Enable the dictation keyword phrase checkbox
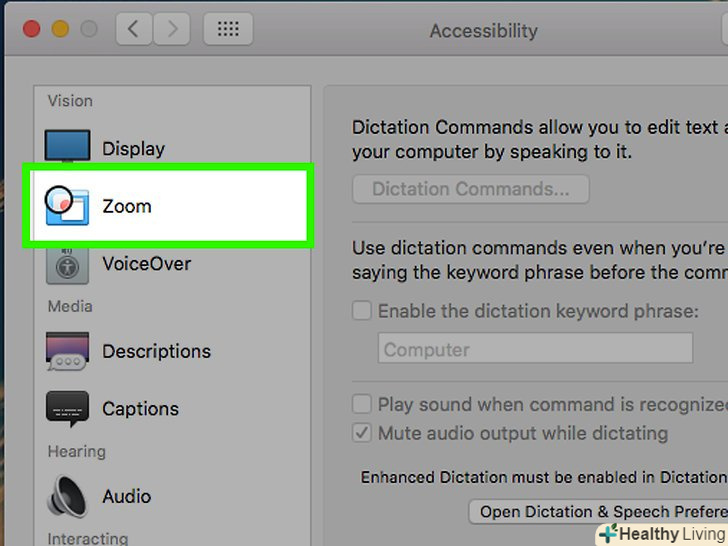This screenshot has height=546, width=728. (x=362, y=312)
